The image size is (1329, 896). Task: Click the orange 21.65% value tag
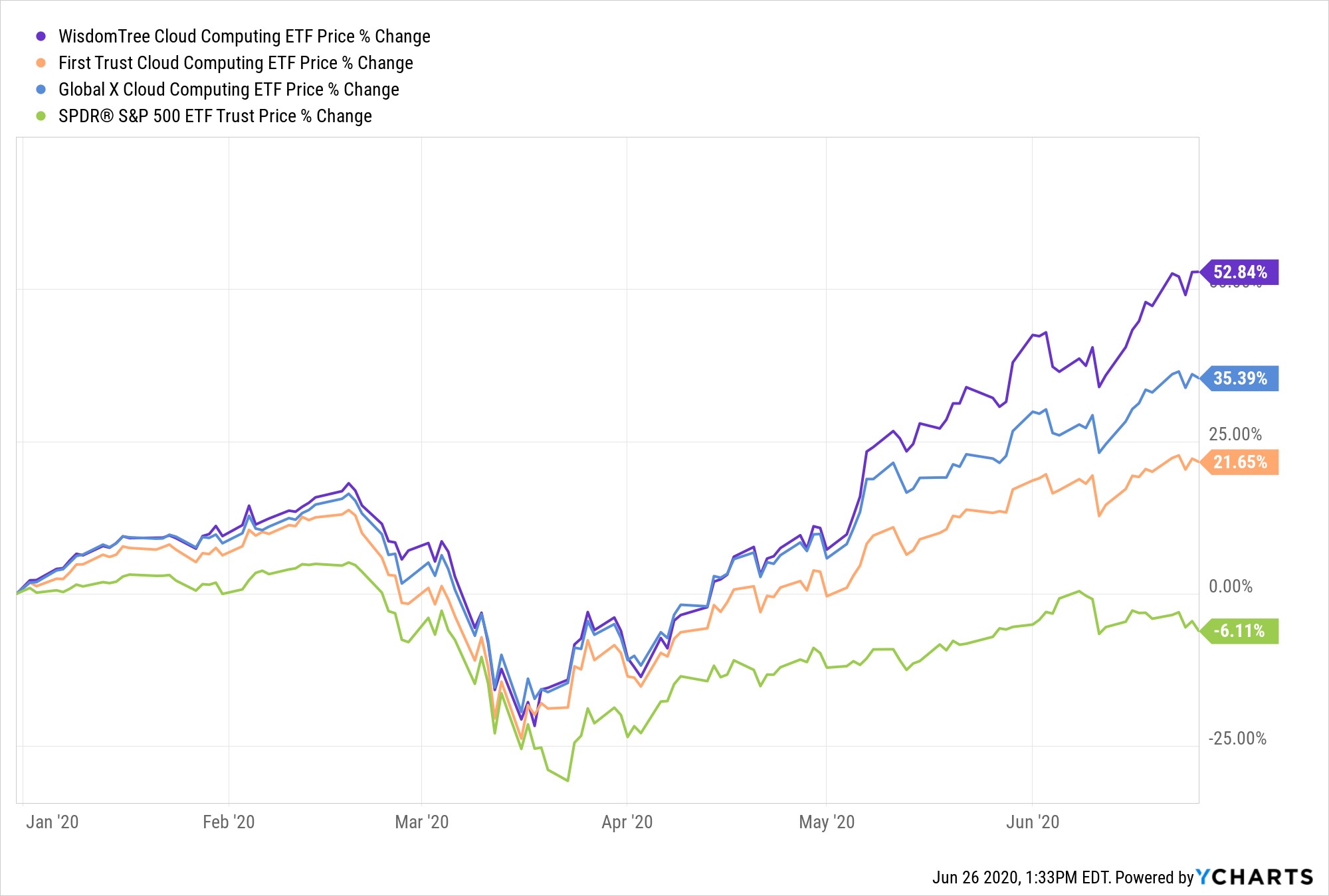point(1240,462)
